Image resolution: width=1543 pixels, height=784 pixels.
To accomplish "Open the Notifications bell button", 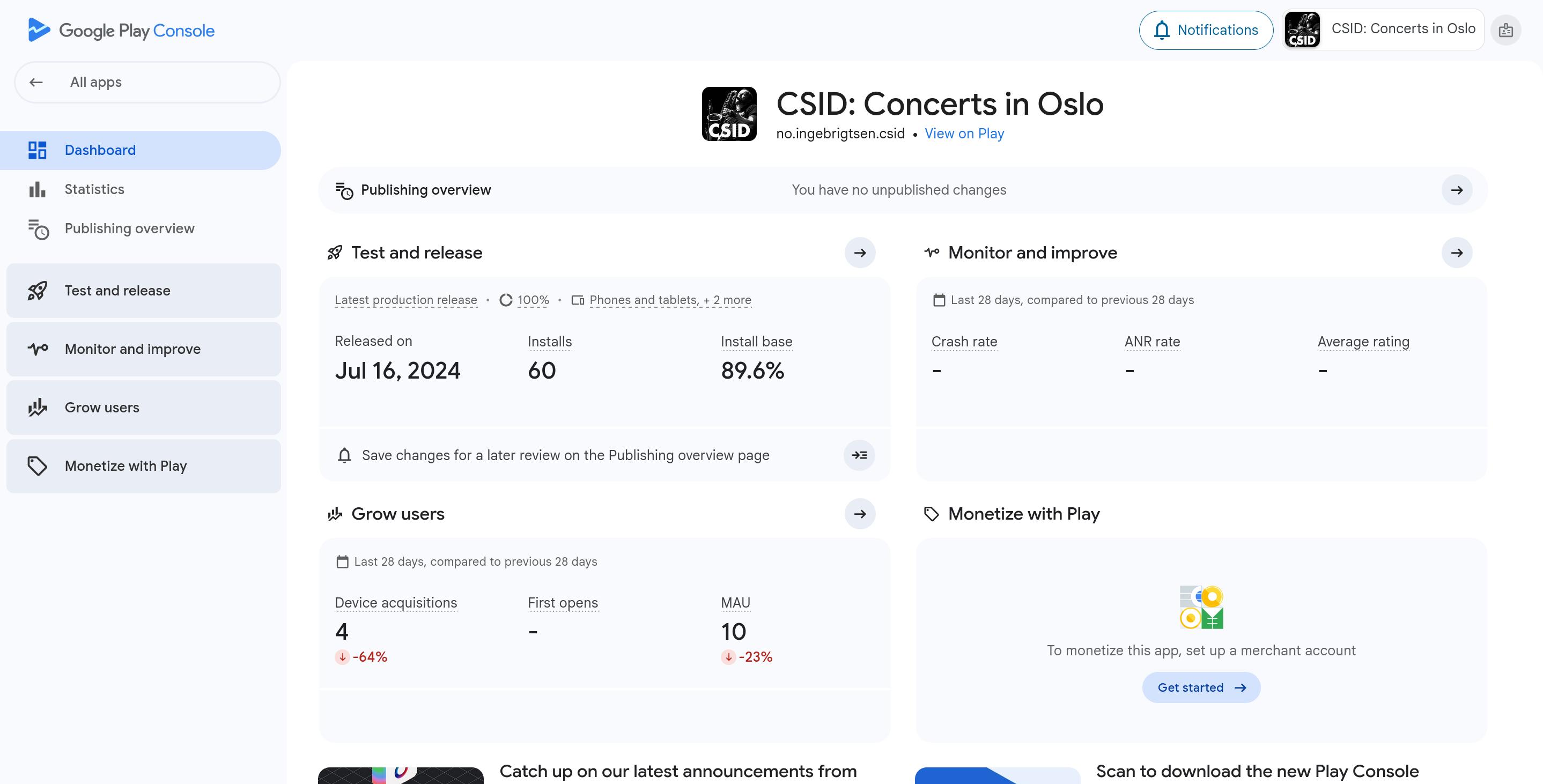I will click(1206, 30).
